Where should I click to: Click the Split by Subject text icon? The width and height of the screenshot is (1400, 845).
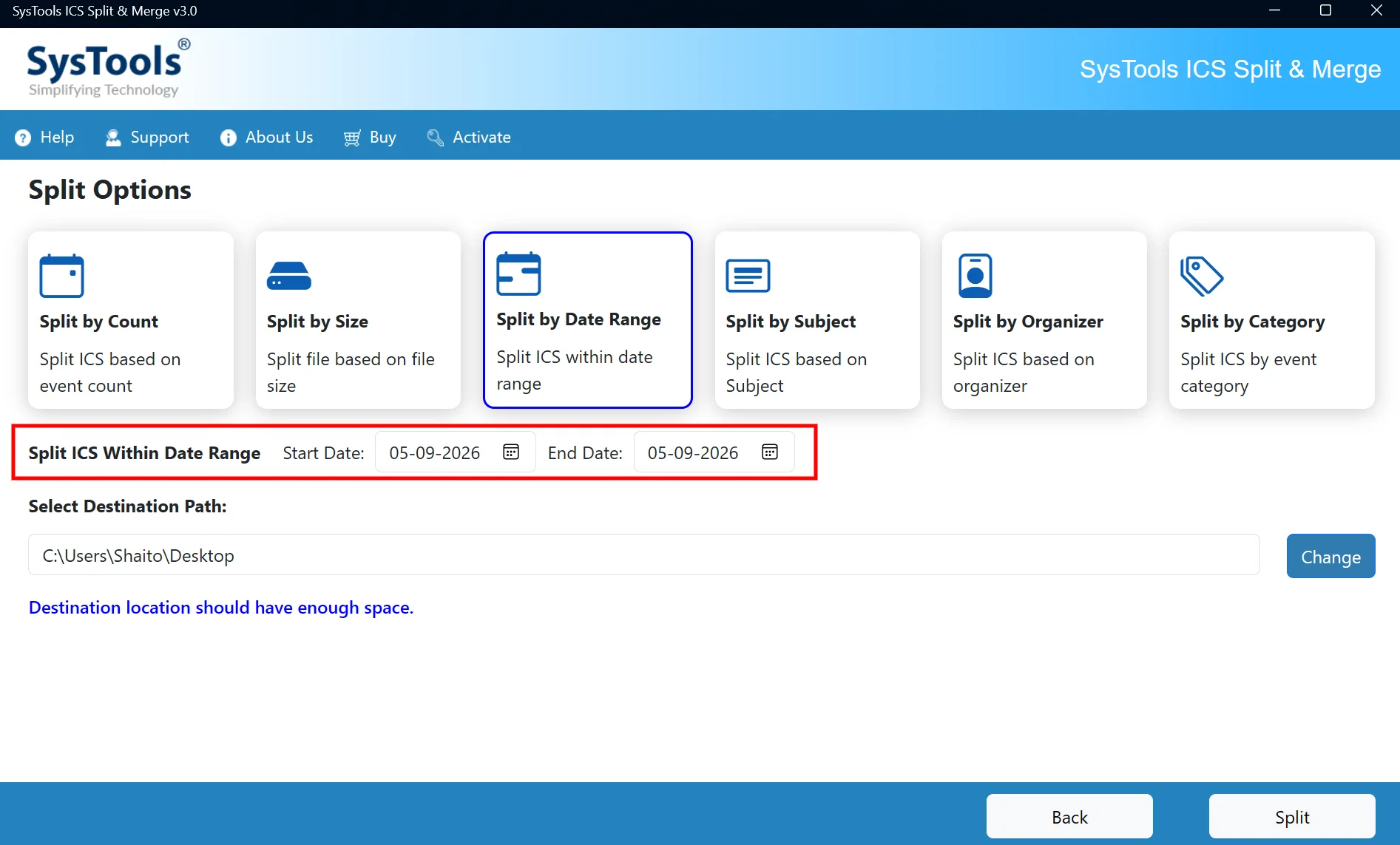coord(748,276)
